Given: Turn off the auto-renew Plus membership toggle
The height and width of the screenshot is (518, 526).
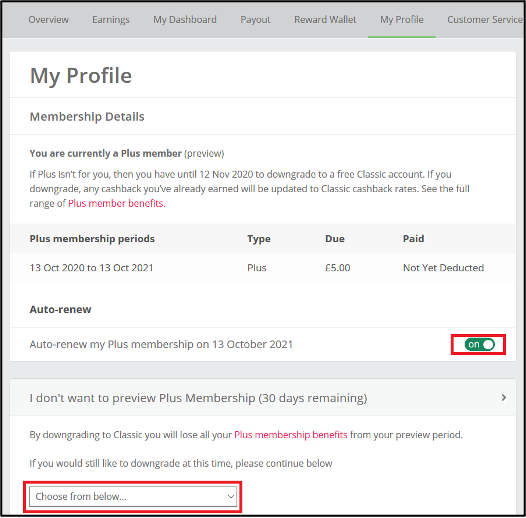Looking at the screenshot, I should pos(479,344).
